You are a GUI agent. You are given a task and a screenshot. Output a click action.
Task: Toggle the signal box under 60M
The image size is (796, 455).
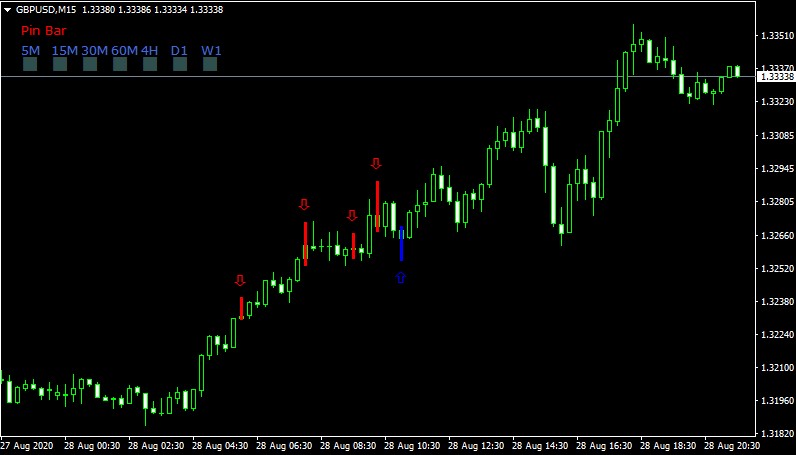(x=120, y=65)
